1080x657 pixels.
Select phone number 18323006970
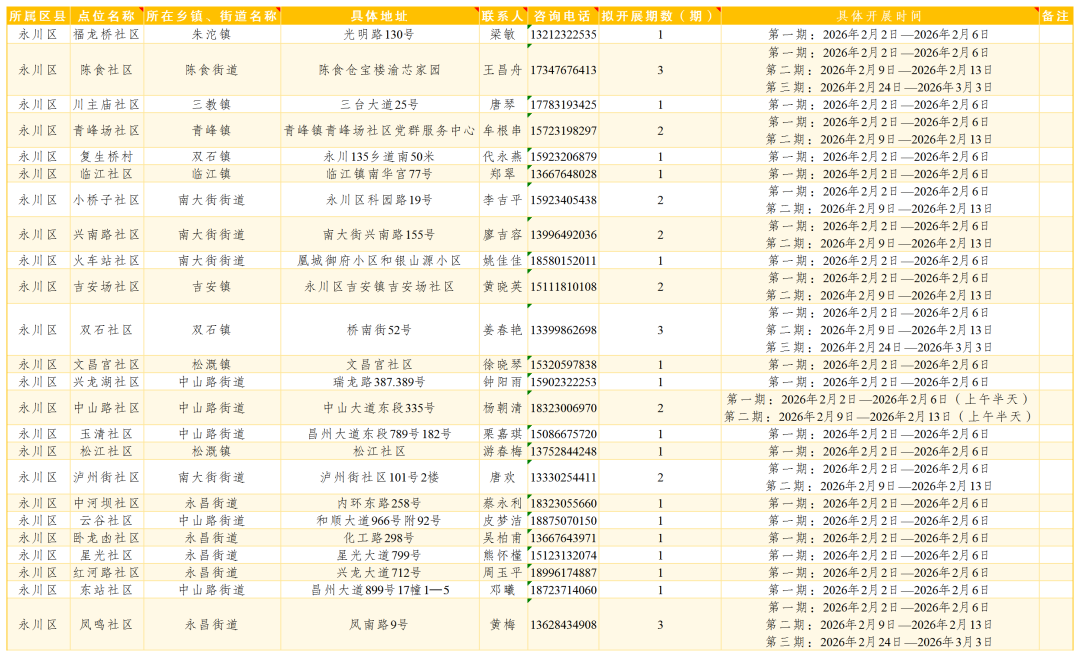[x=563, y=408]
